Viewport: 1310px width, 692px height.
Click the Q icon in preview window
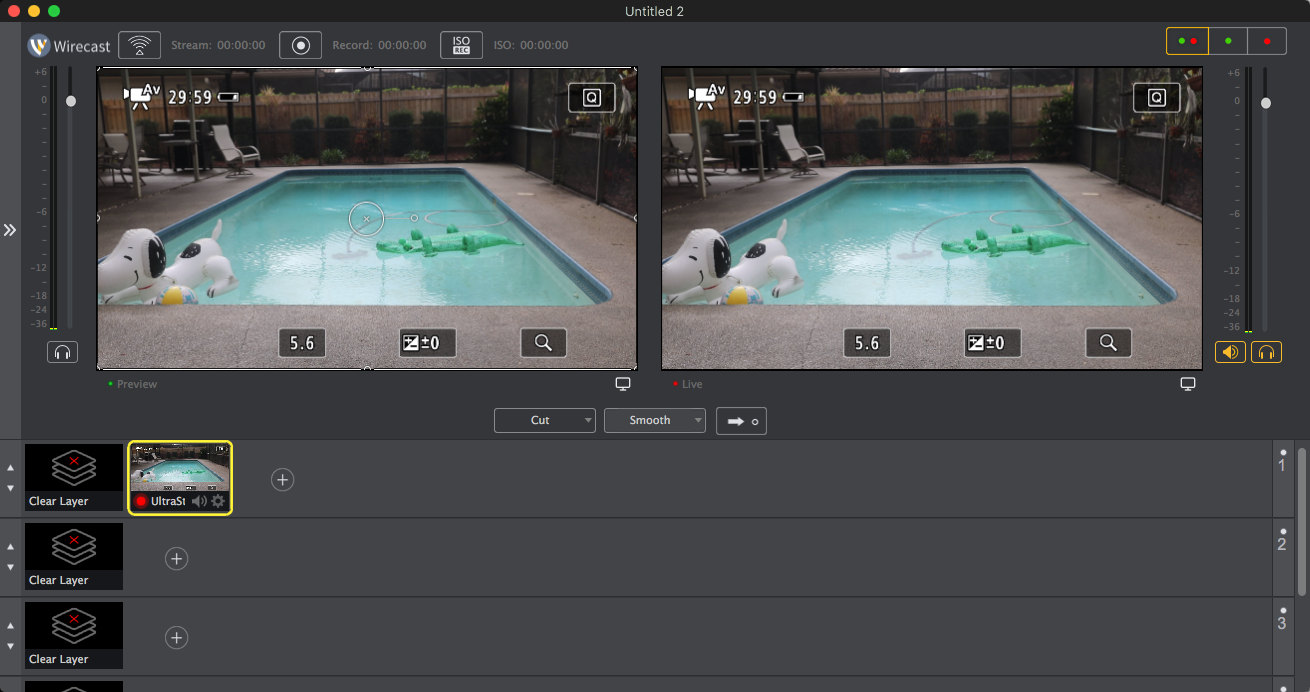pos(592,97)
